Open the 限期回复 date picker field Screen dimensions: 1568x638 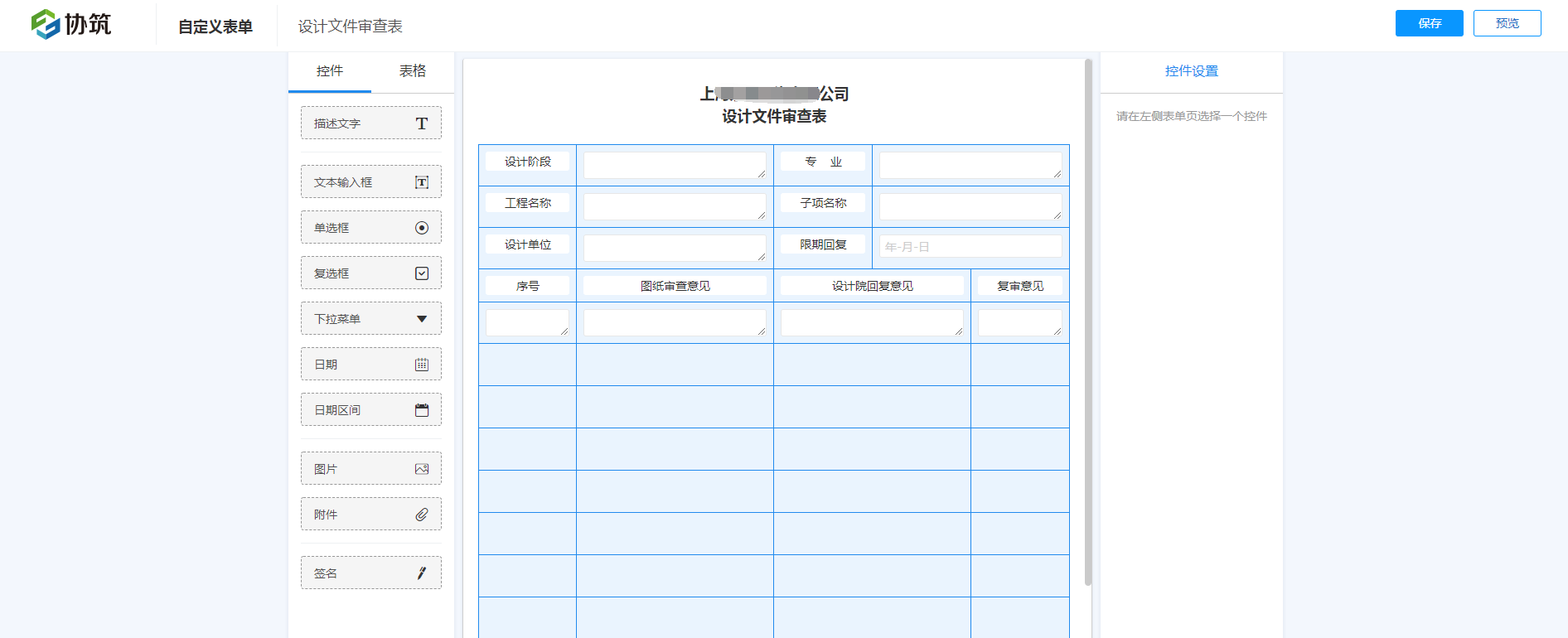click(970, 247)
